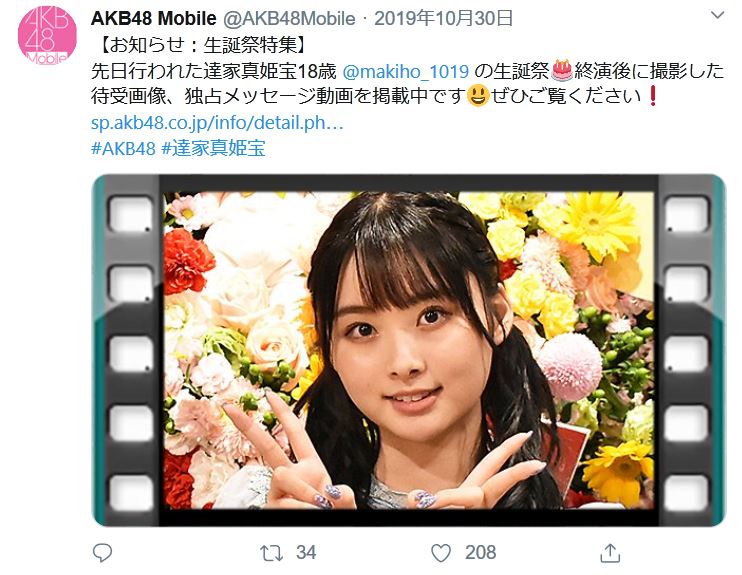
Task: Open the 2019年10月30日 timestamp
Action: coord(443,18)
